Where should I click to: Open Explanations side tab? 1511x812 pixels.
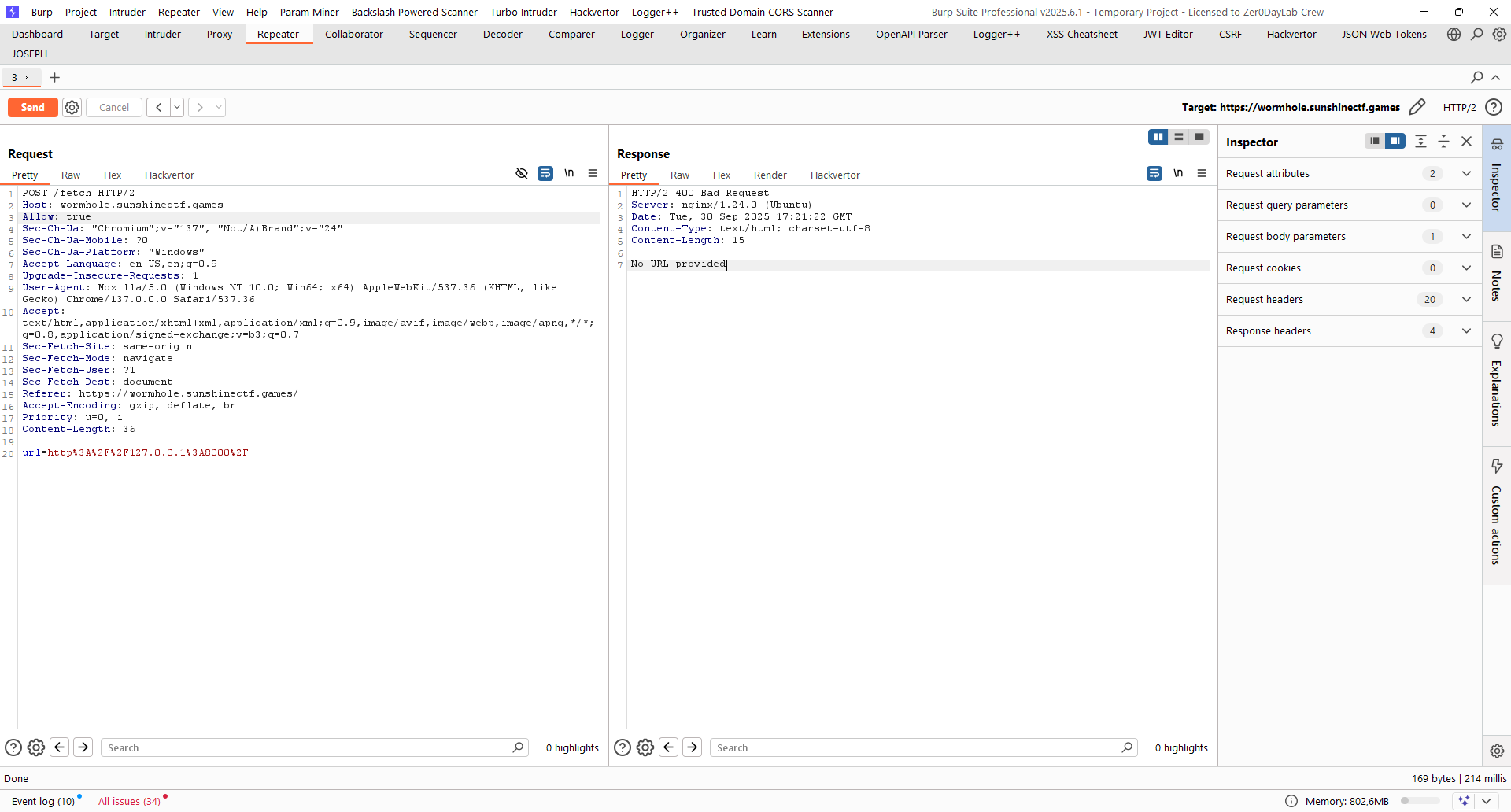(1496, 384)
